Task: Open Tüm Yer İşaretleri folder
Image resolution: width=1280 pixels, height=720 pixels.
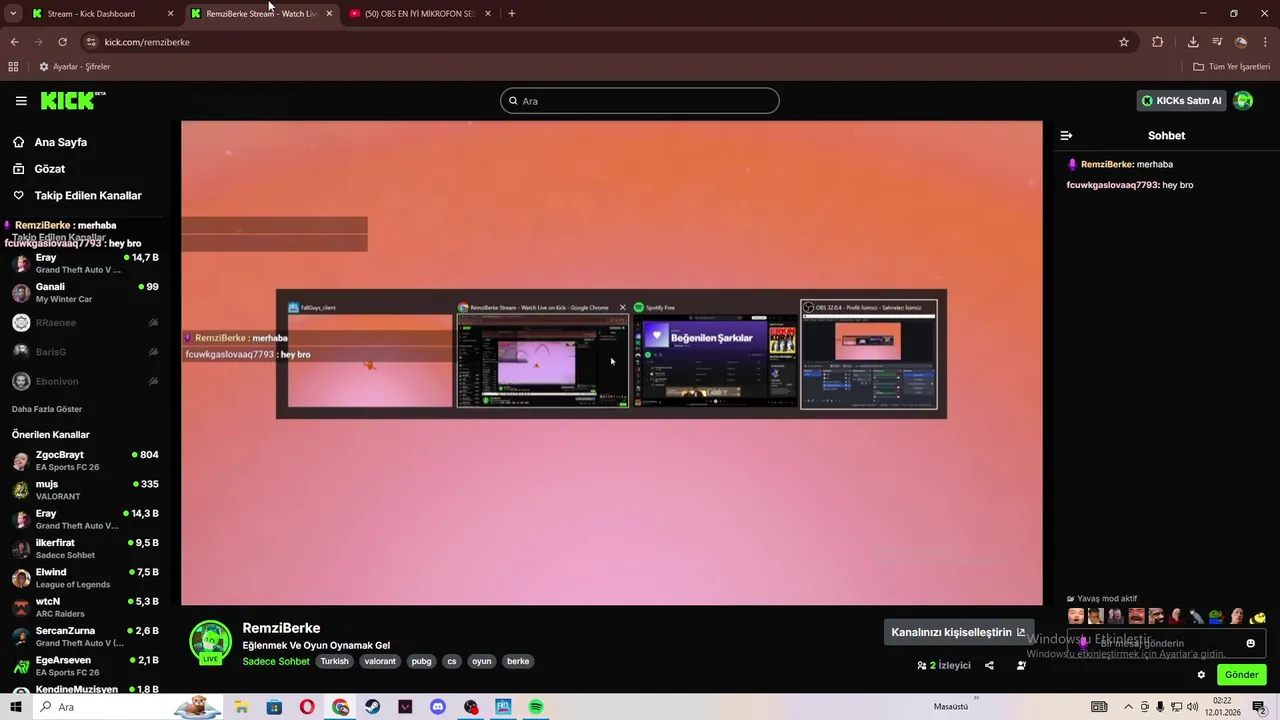Action: (x=1231, y=67)
